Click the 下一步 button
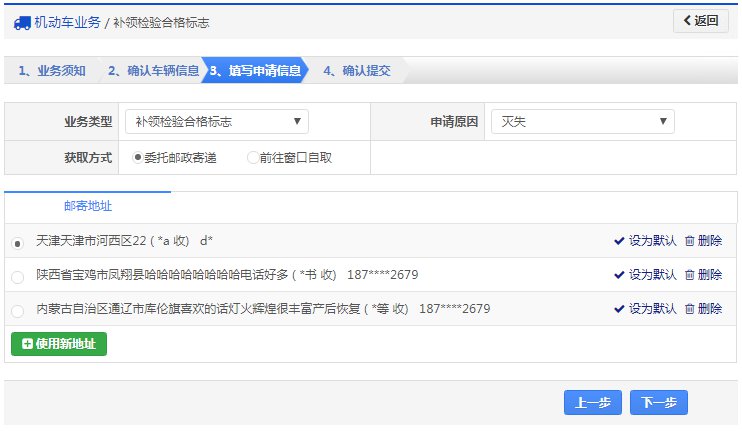742x432 pixels. click(x=659, y=403)
